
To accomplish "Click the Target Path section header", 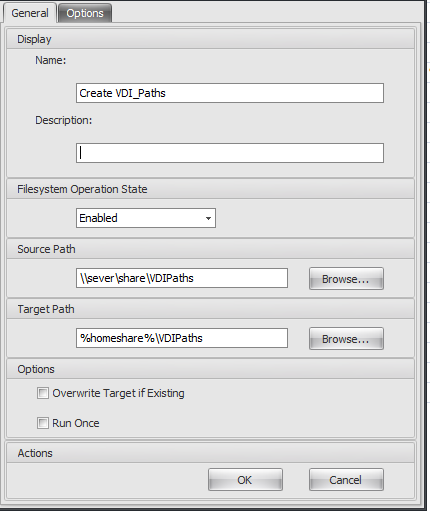I will pyautogui.click(x=210, y=309).
